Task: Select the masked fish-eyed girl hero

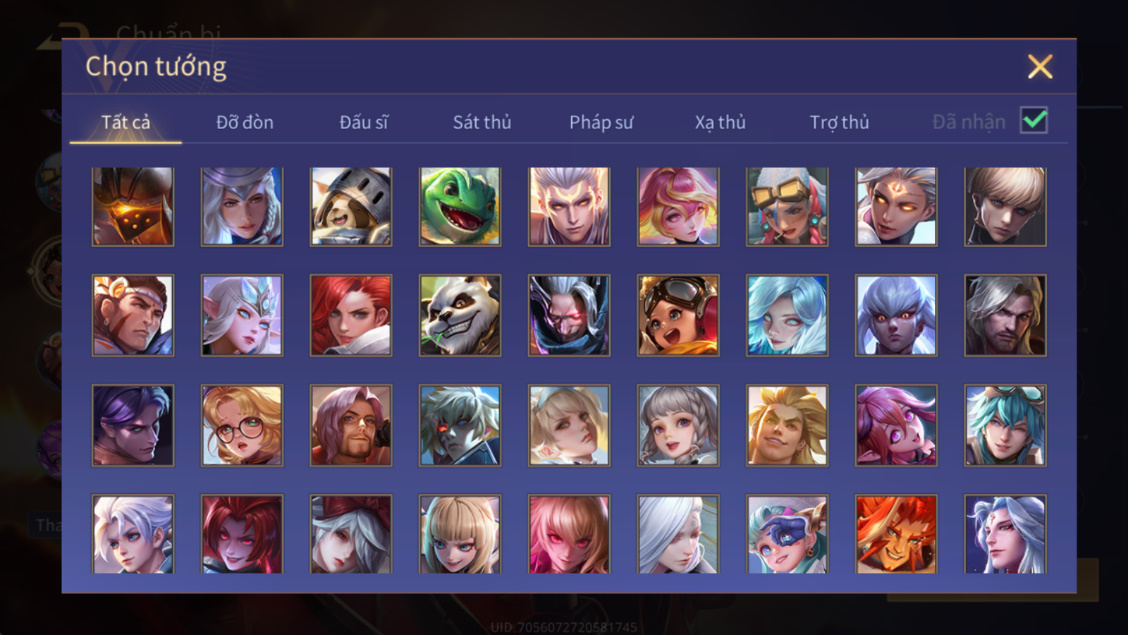Action: (x=787, y=534)
